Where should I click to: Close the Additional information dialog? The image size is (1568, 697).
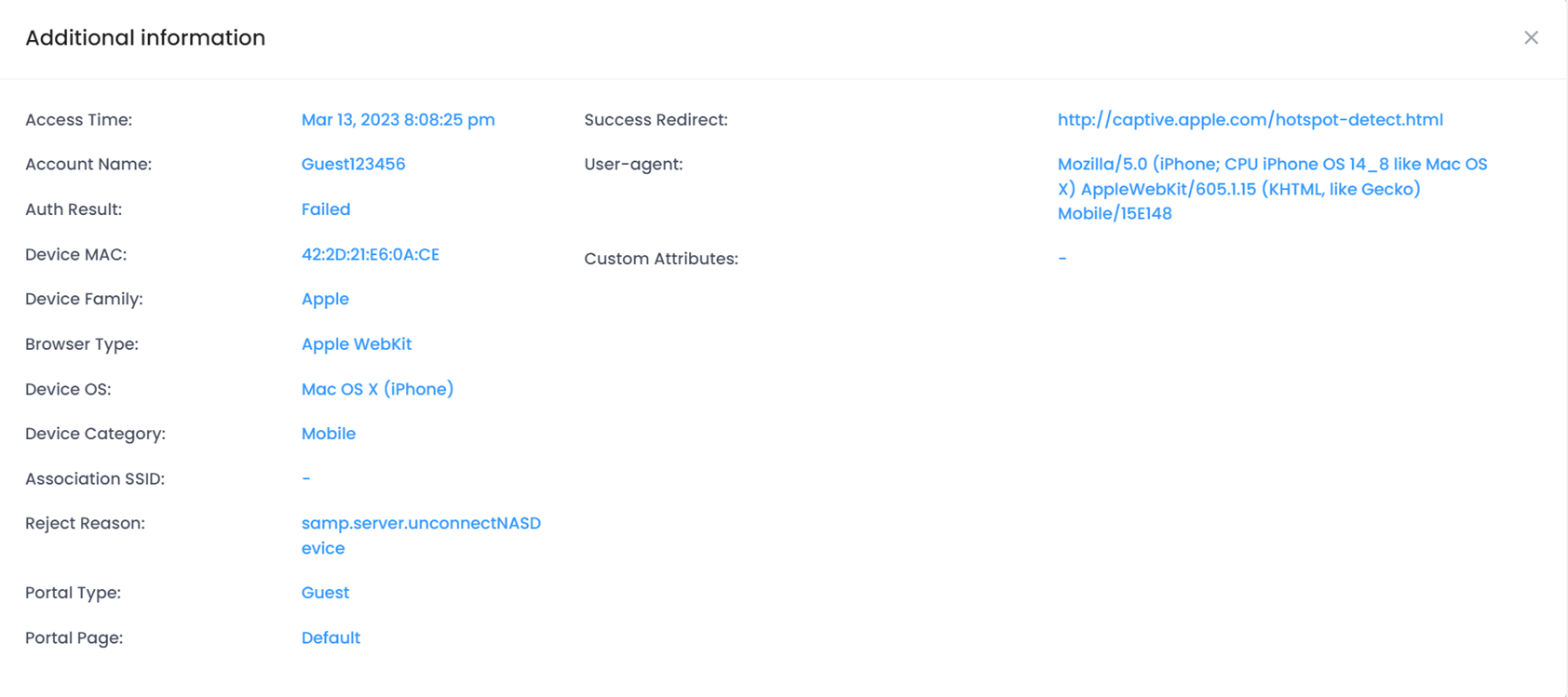[1531, 38]
